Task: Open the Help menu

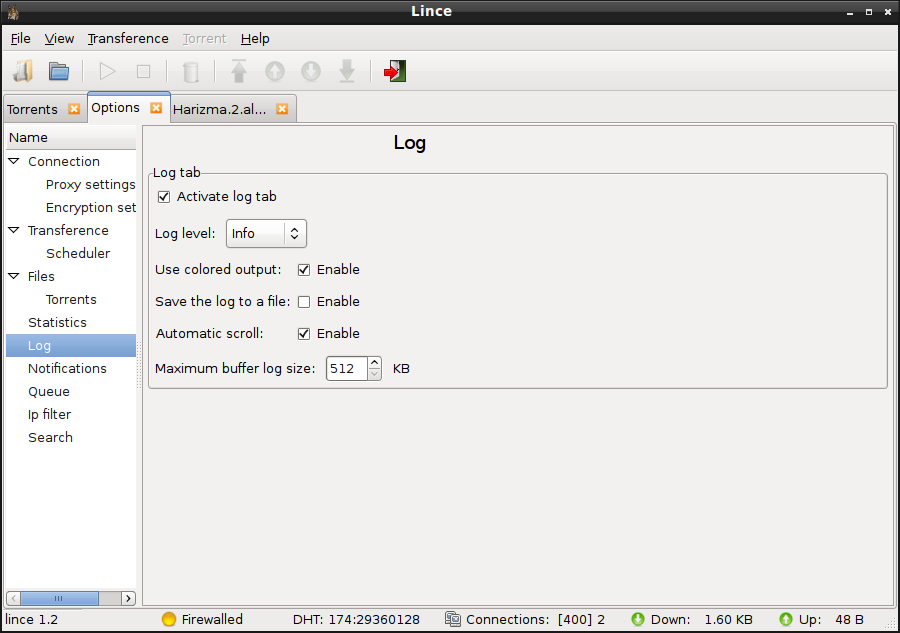Action: 255,38
